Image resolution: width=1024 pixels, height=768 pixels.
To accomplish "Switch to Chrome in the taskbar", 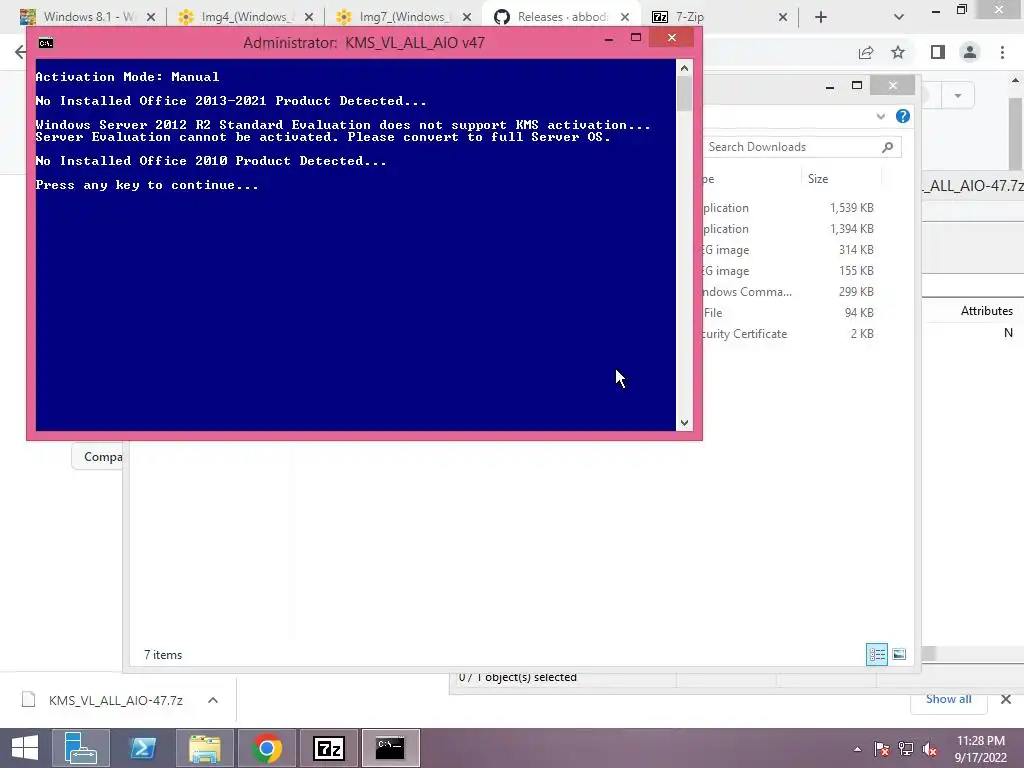I will tap(266, 748).
